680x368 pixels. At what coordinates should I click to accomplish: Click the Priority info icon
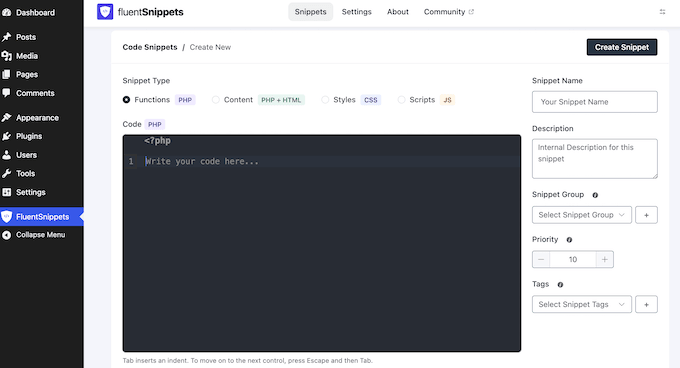tap(569, 240)
